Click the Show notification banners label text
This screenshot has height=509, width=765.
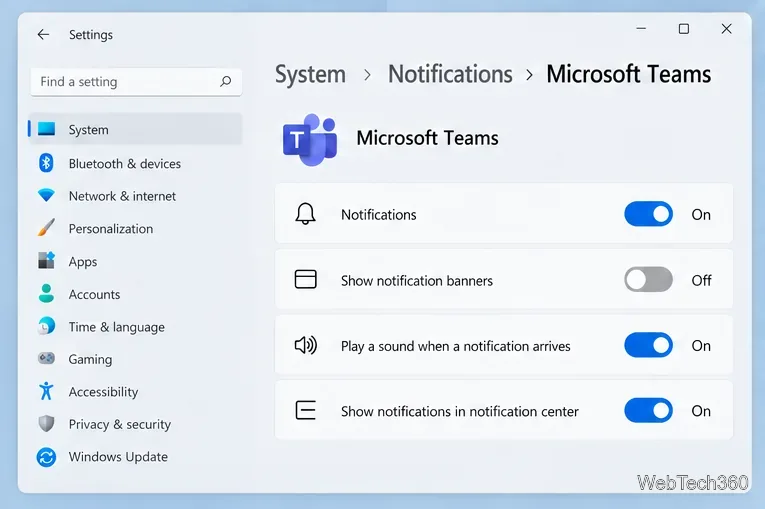(x=417, y=281)
